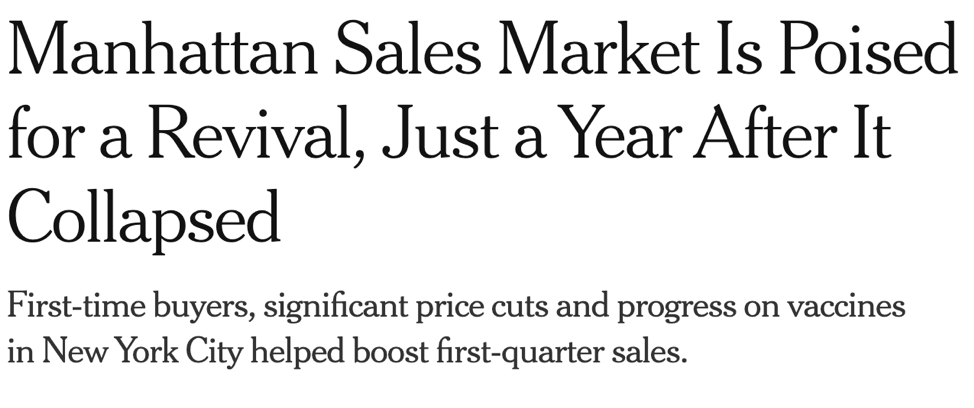Click the word "Sales" in the headline
Viewport: 974px width, 408px height.
click(408, 48)
